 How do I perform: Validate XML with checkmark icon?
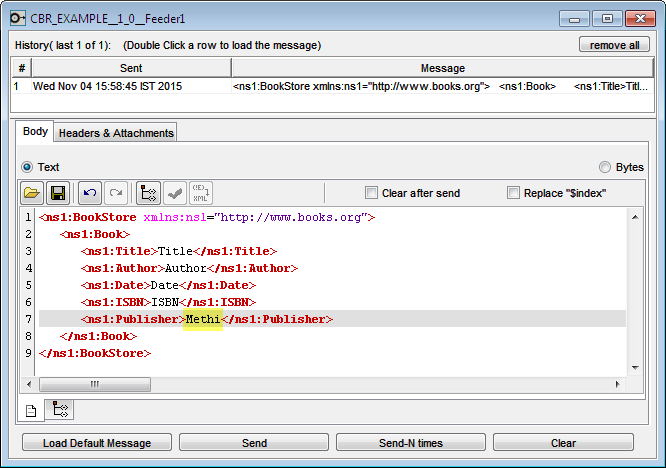(175, 193)
